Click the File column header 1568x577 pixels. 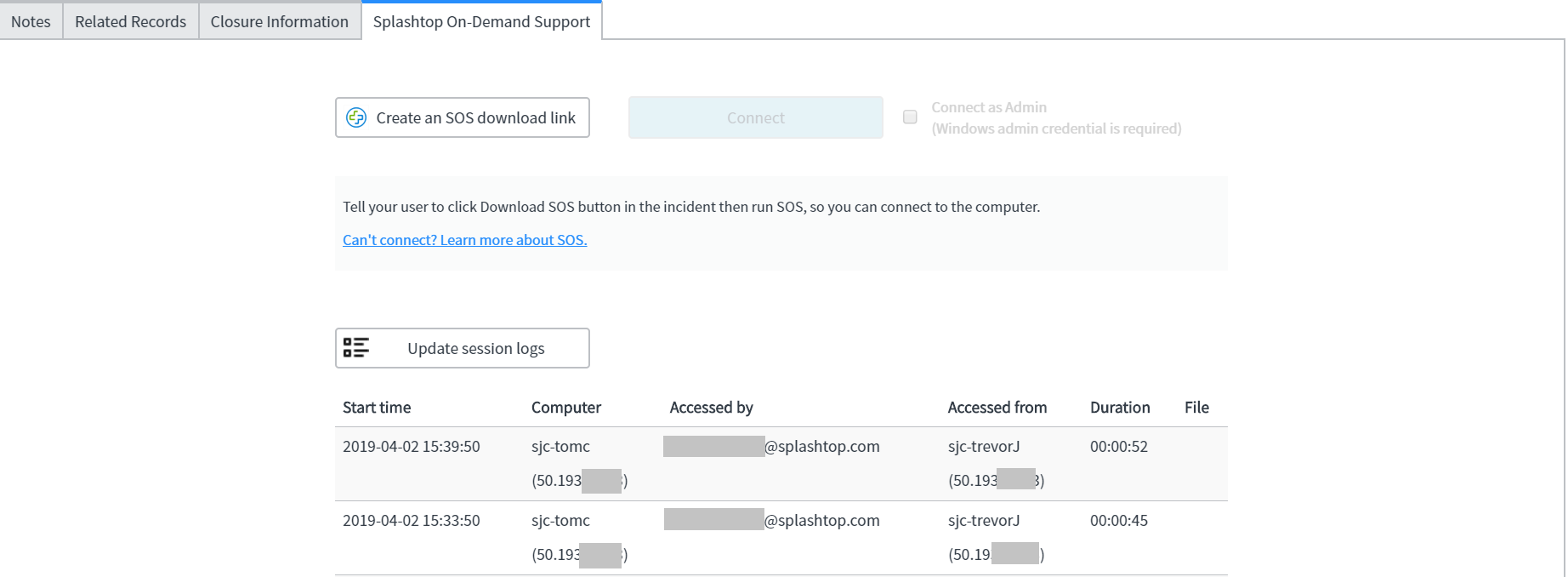1196,408
